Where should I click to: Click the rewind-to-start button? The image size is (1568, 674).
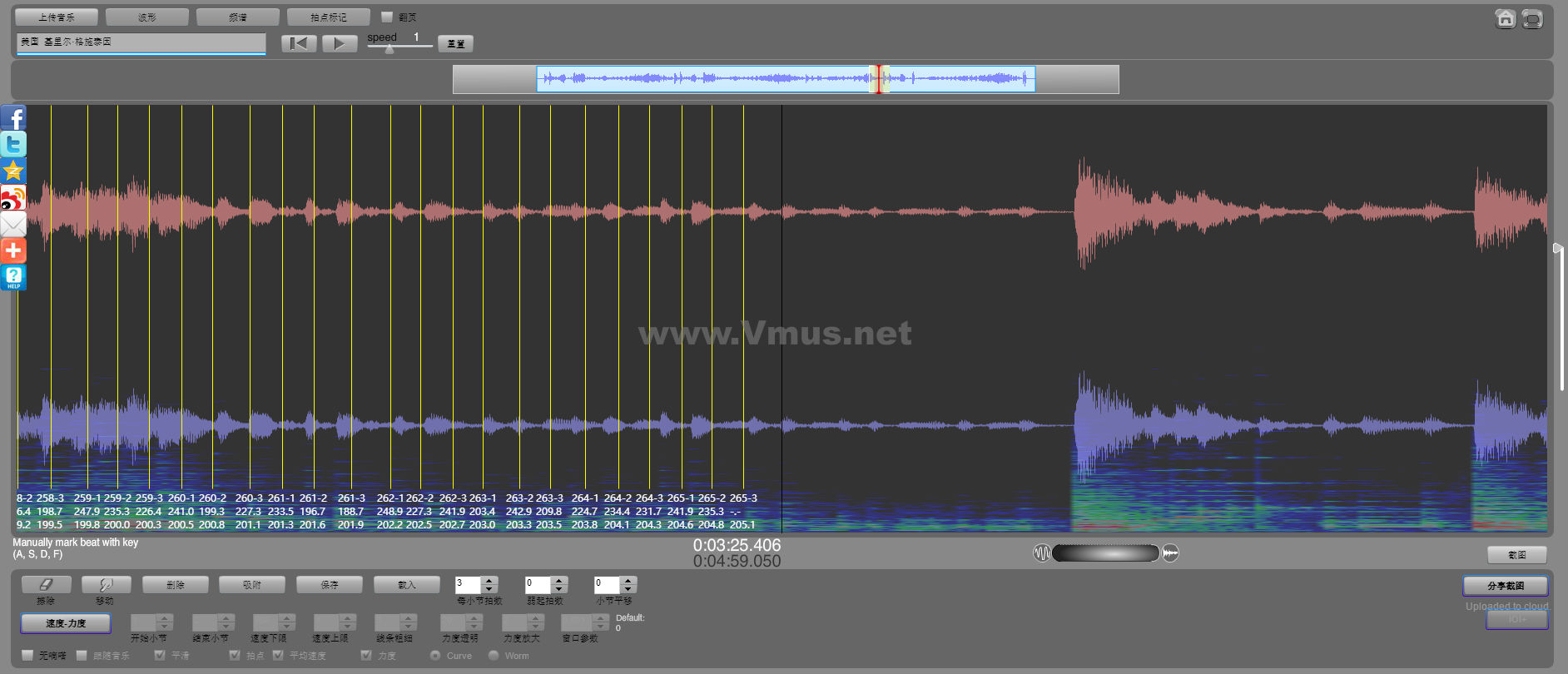pos(299,43)
